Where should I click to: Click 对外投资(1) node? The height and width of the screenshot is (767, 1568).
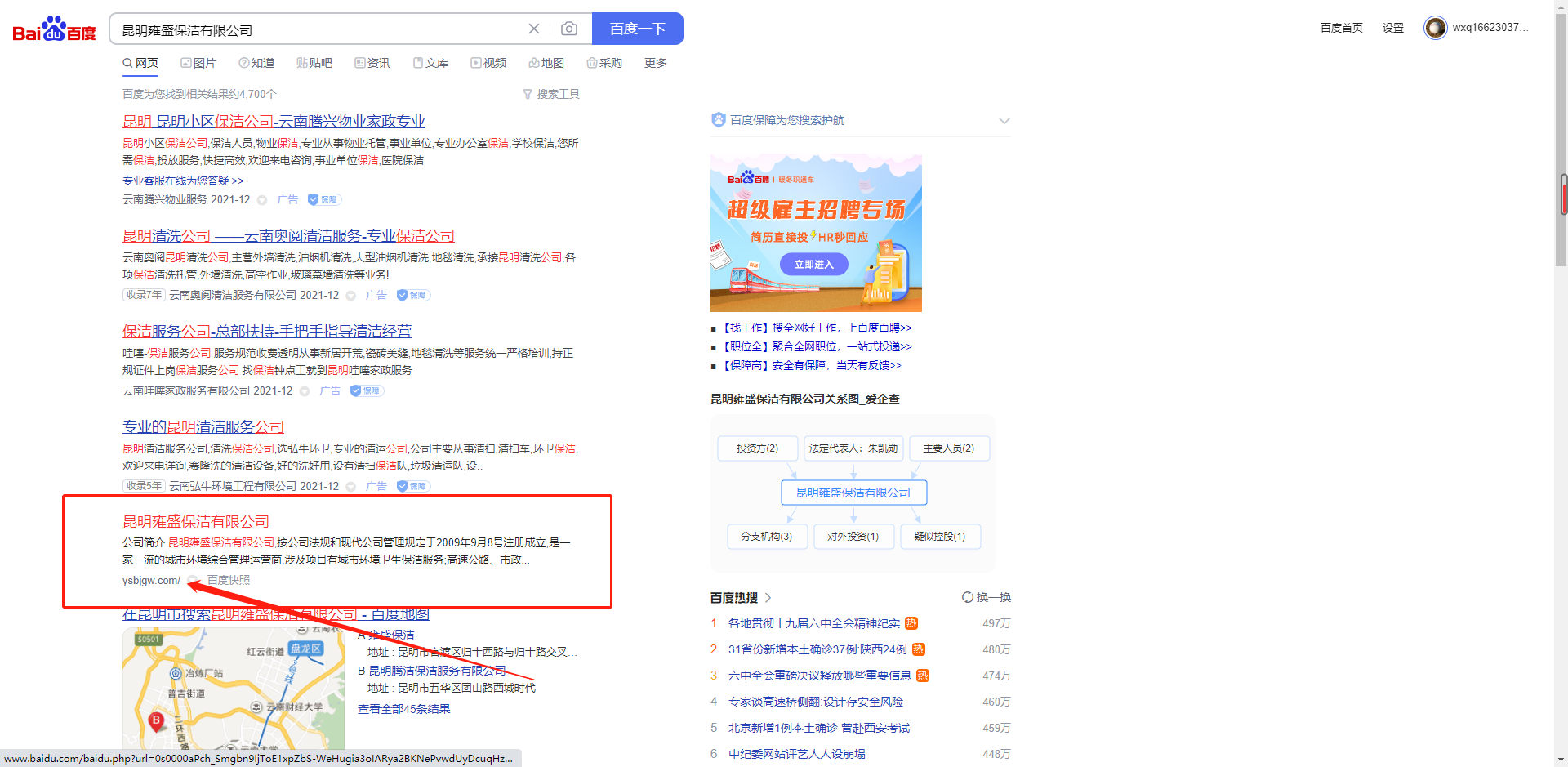(x=853, y=537)
